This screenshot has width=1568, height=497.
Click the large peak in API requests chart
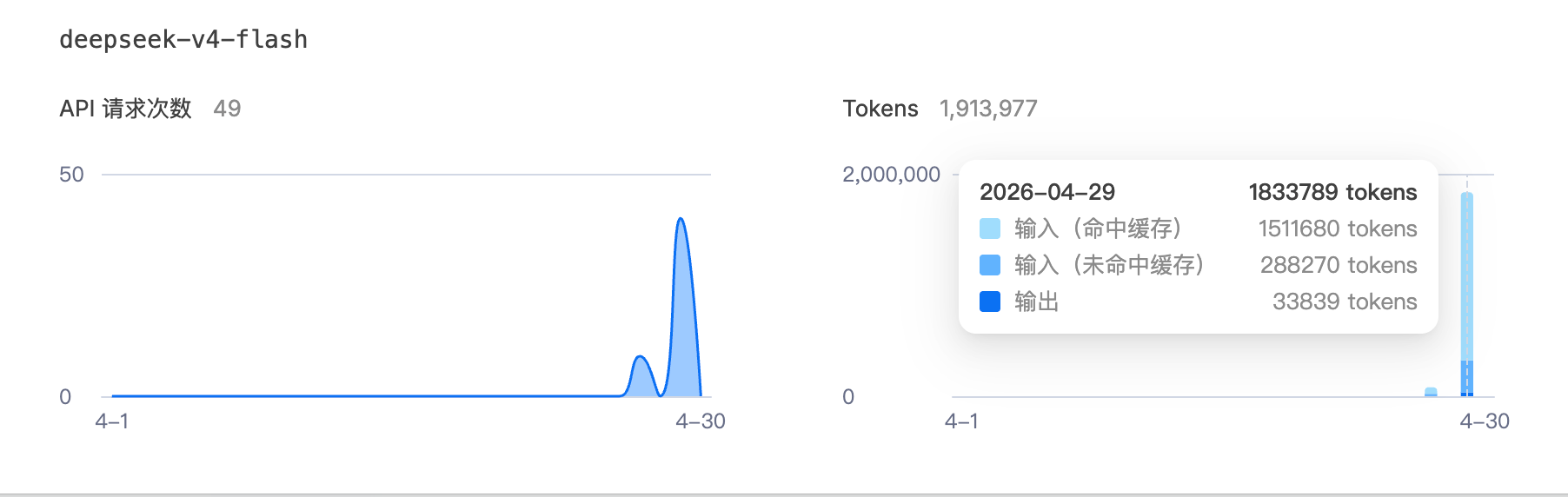[681, 308]
